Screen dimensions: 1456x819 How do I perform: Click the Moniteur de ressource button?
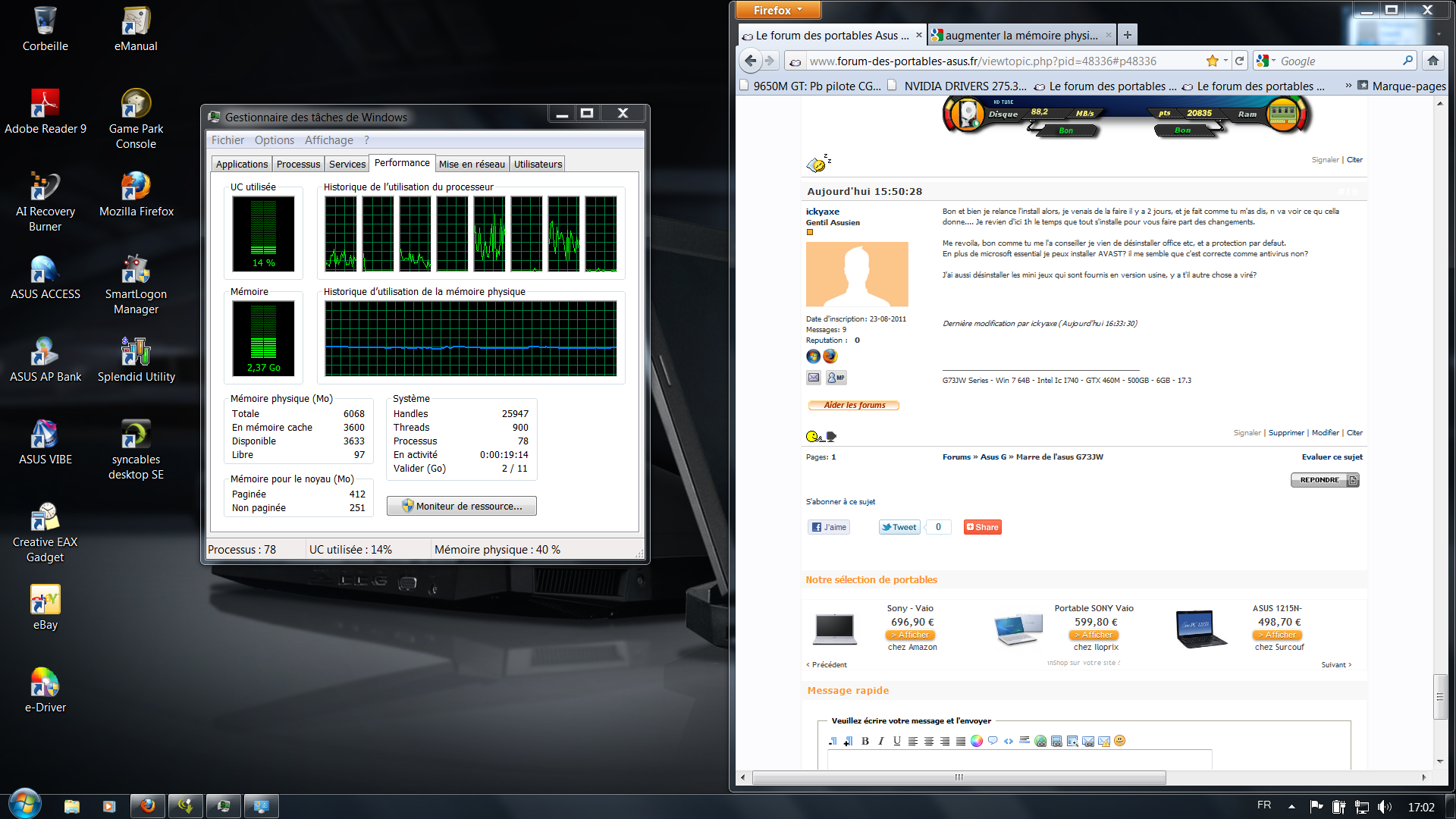coord(461,506)
